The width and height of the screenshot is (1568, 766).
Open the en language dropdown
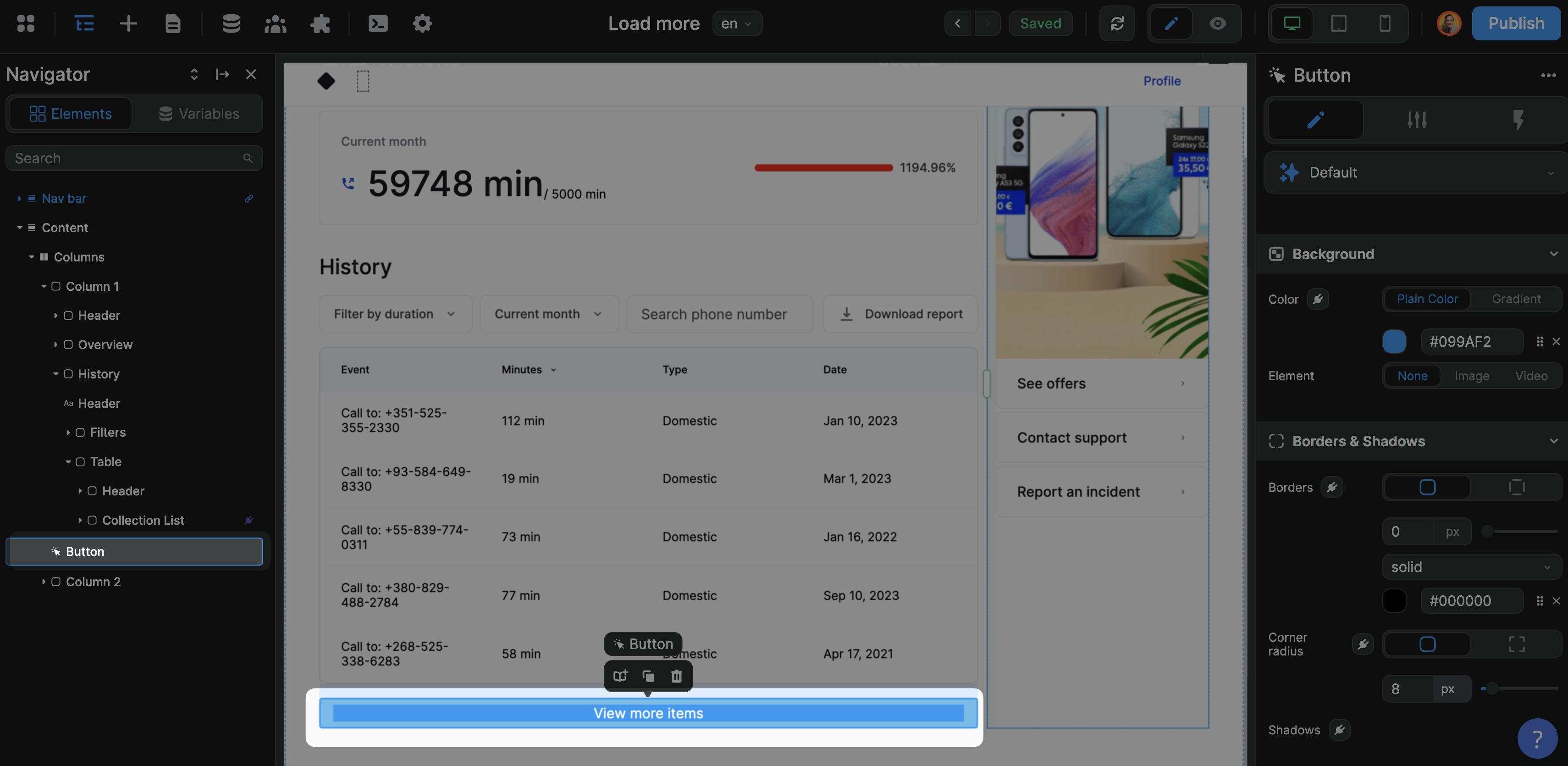coord(736,23)
